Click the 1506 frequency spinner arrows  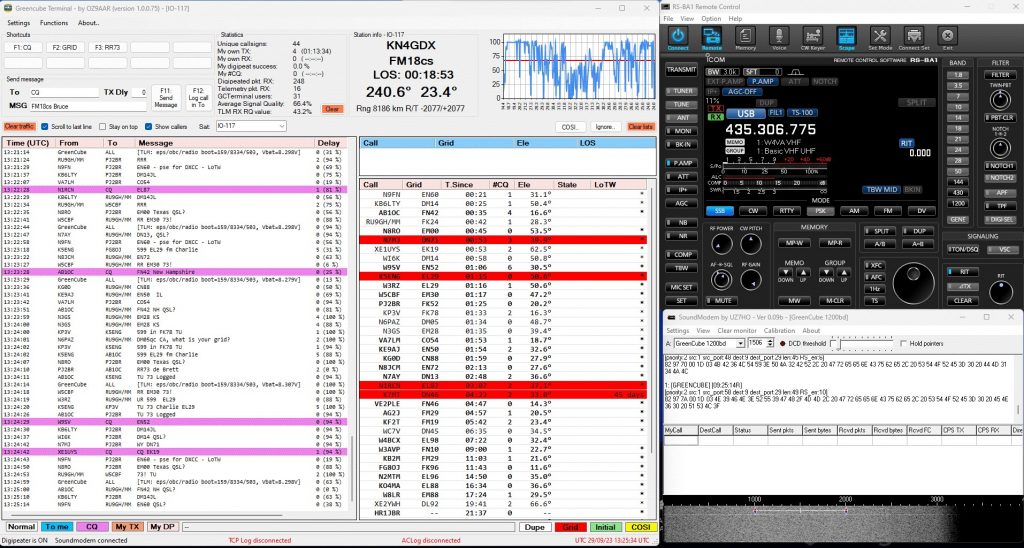771,343
